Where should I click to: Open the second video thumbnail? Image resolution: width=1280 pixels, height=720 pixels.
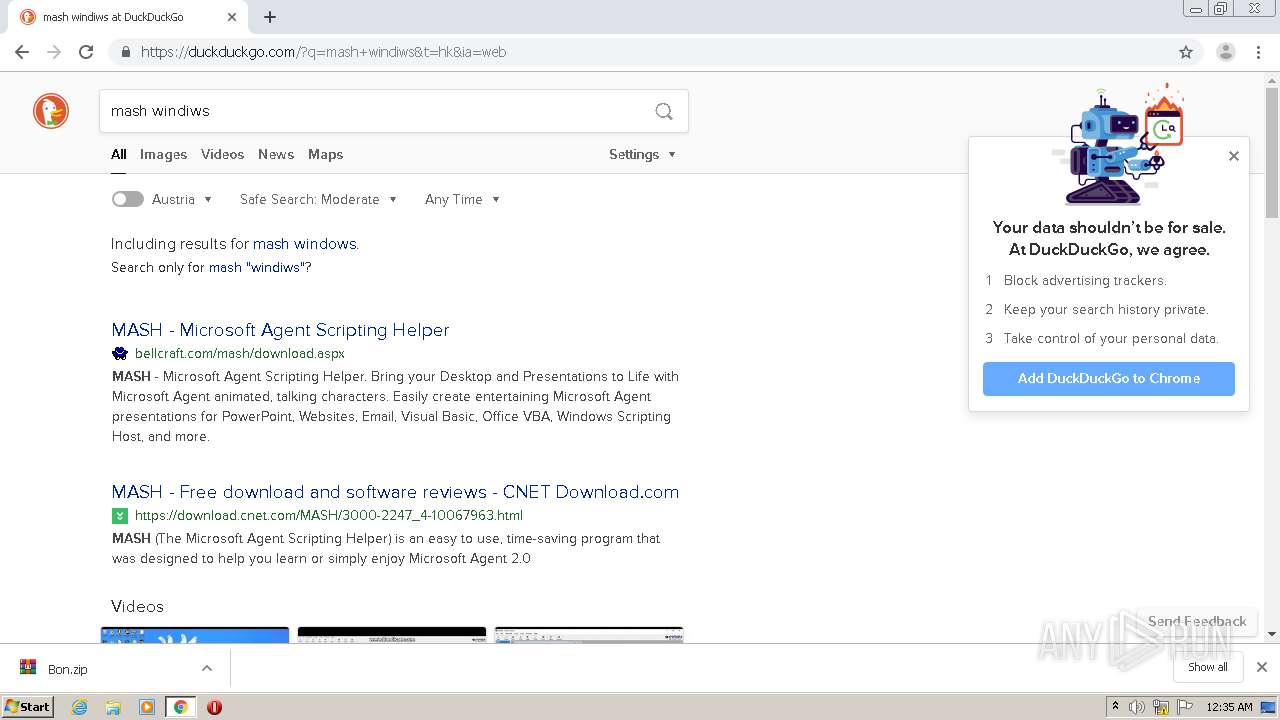pos(392,635)
